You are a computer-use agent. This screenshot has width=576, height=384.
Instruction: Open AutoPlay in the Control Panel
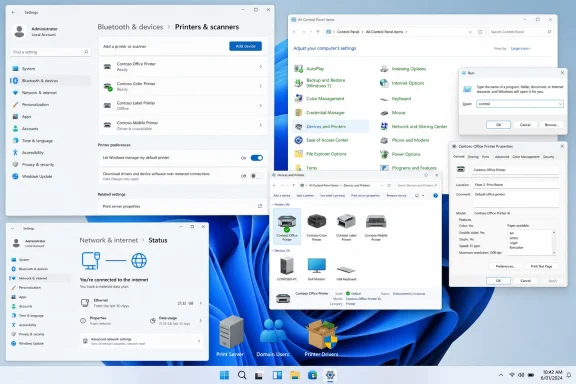(x=309, y=69)
